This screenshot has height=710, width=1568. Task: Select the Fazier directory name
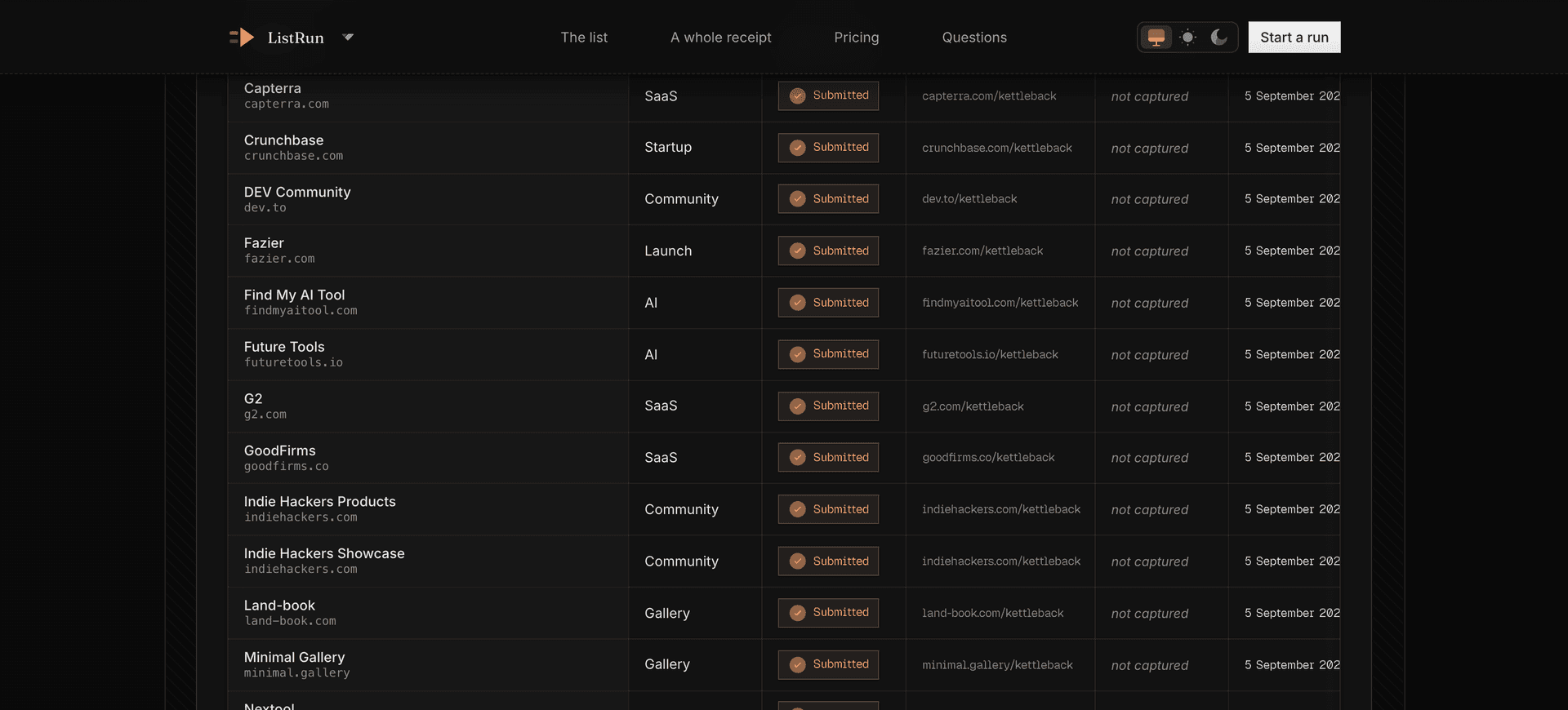pos(264,243)
